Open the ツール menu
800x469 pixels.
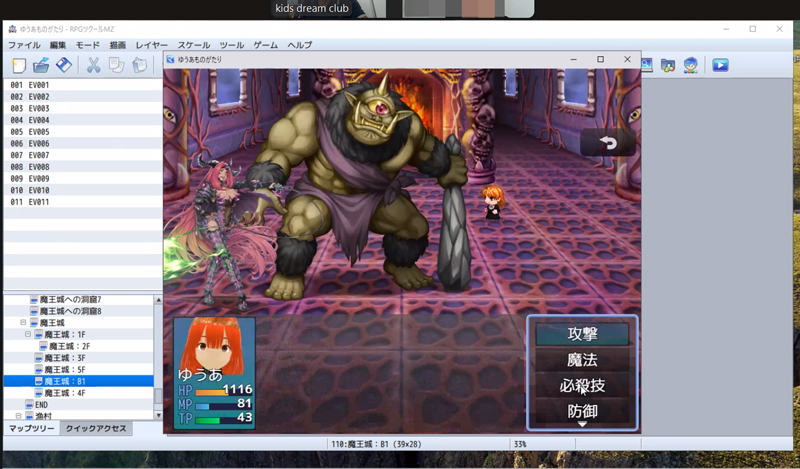point(232,45)
